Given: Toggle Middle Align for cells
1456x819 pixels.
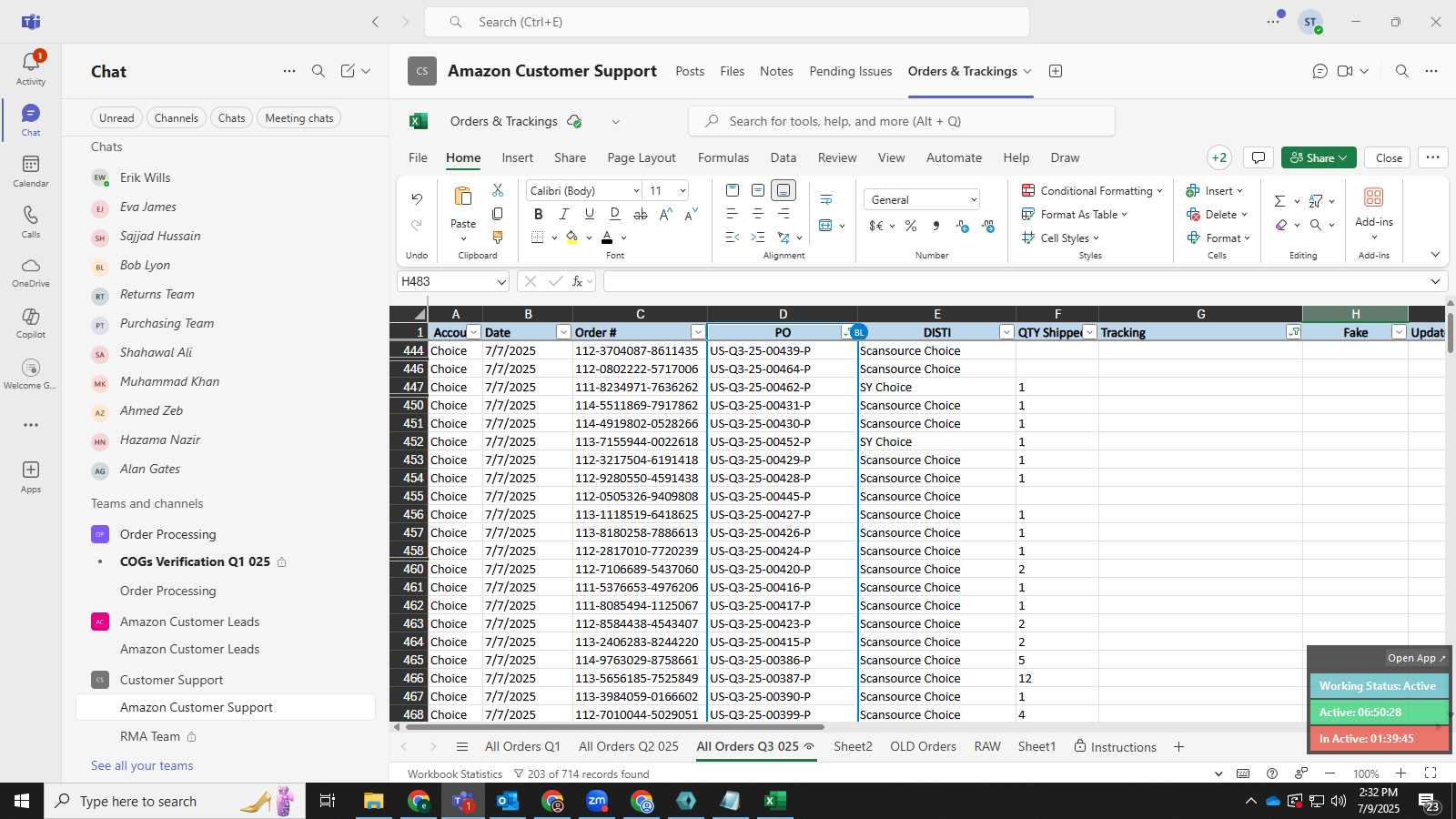Looking at the screenshot, I should tap(758, 189).
